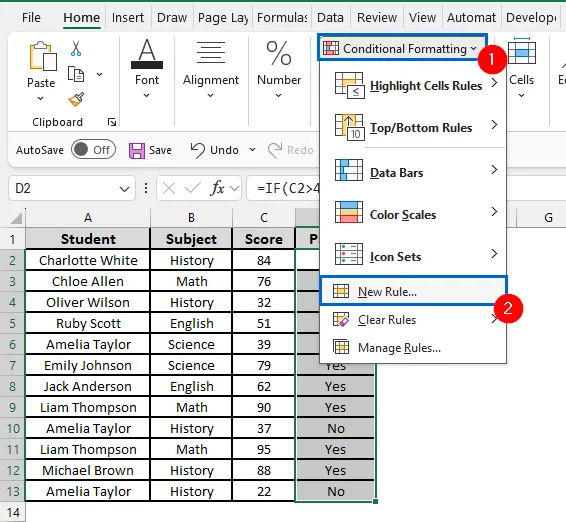This screenshot has height=522, width=566.
Task: Click the Cut scissors icon
Action: [x=76, y=48]
